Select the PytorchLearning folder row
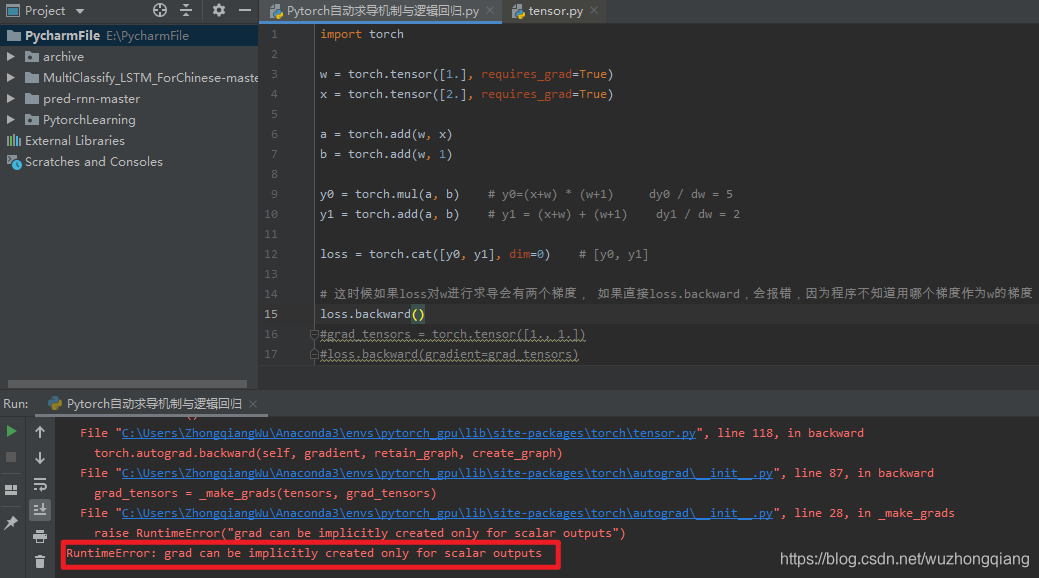The height and width of the screenshot is (578, 1039). click(129, 120)
